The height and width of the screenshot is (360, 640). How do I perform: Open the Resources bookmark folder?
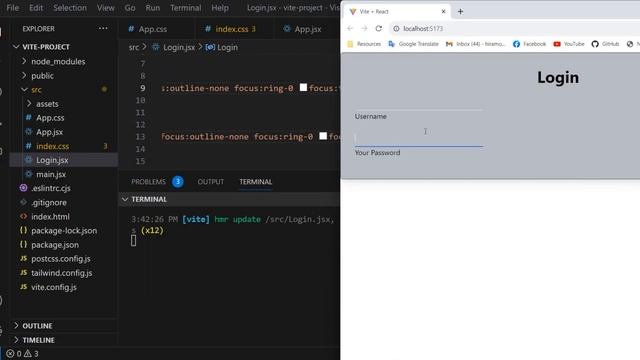click(x=364, y=44)
